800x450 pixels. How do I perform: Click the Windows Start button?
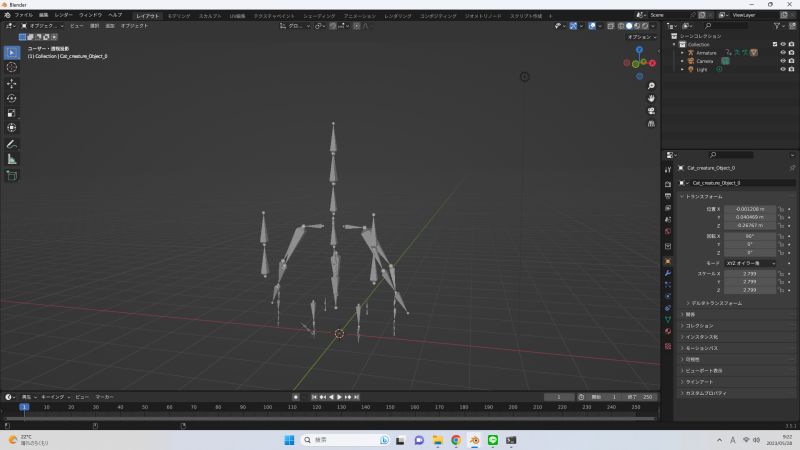tap(289, 440)
